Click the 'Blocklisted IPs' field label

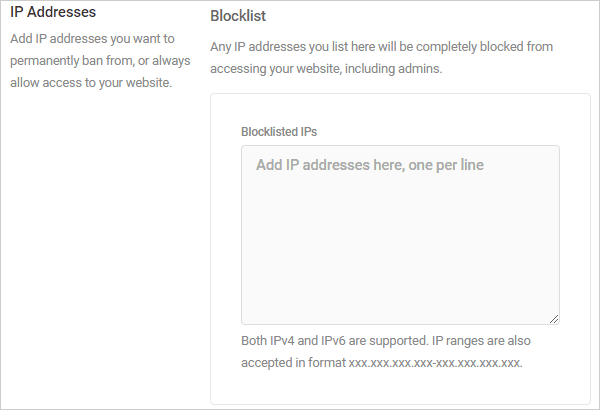pos(279,132)
